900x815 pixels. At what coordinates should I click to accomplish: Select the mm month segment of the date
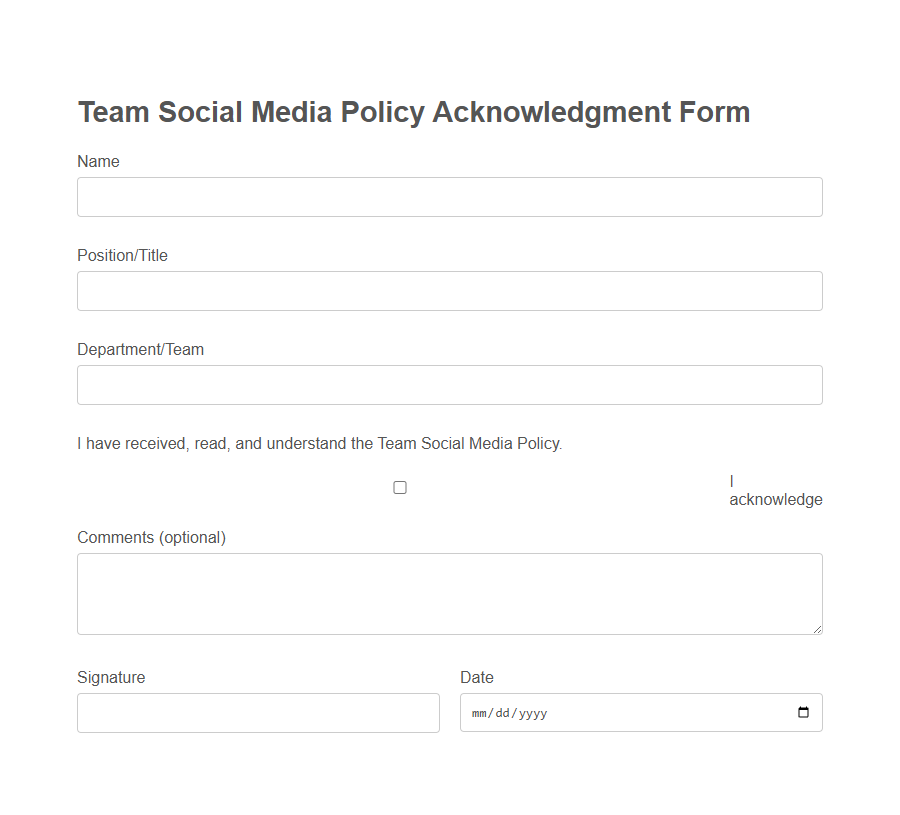[x=480, y=712]
